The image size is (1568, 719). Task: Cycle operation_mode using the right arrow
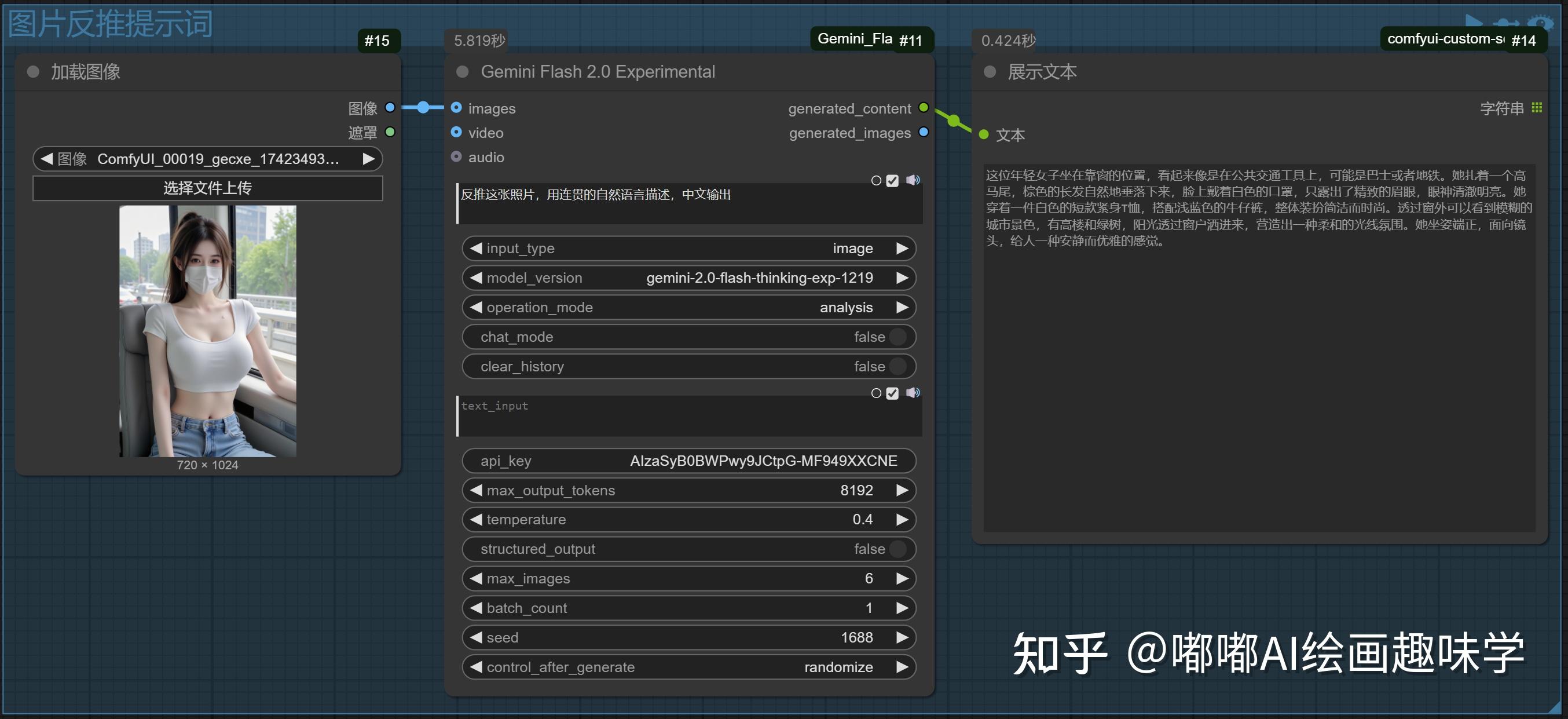pos(903,308)
